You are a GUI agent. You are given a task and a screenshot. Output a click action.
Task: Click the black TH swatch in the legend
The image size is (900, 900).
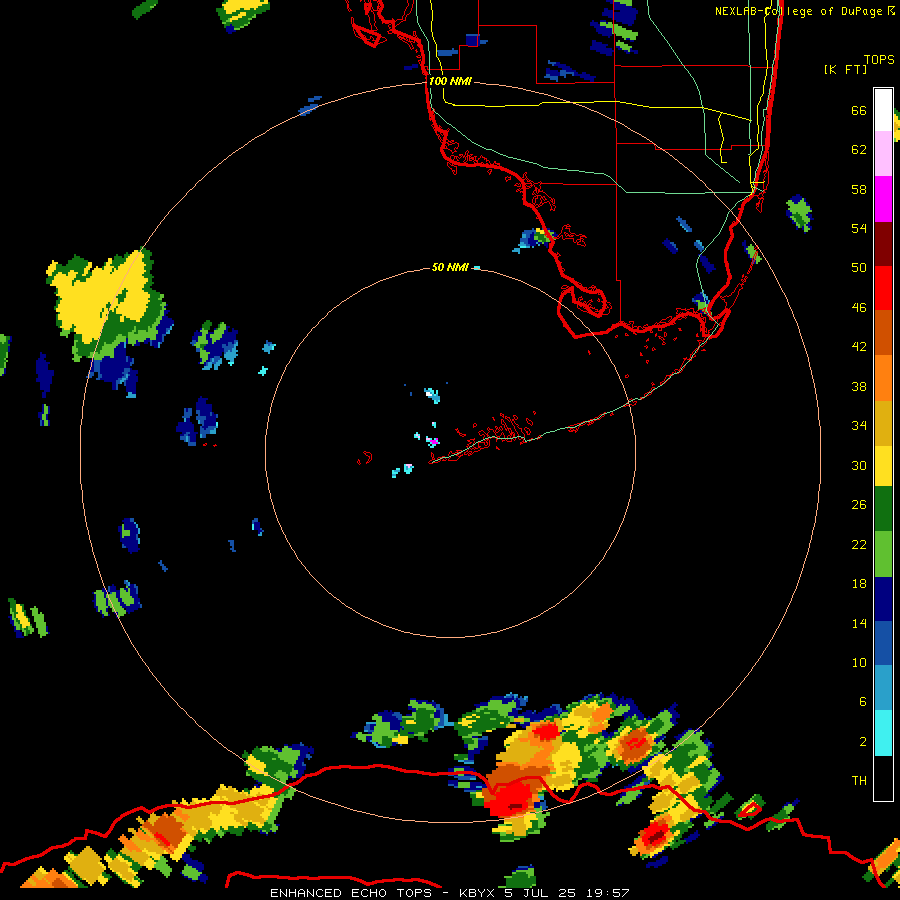click(x=883, y=778)
